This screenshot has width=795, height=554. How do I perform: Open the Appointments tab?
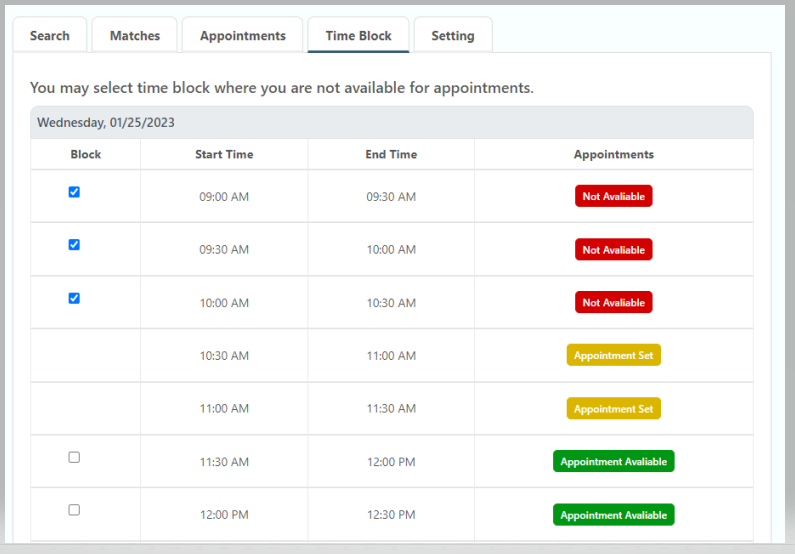tap(242, 35)
